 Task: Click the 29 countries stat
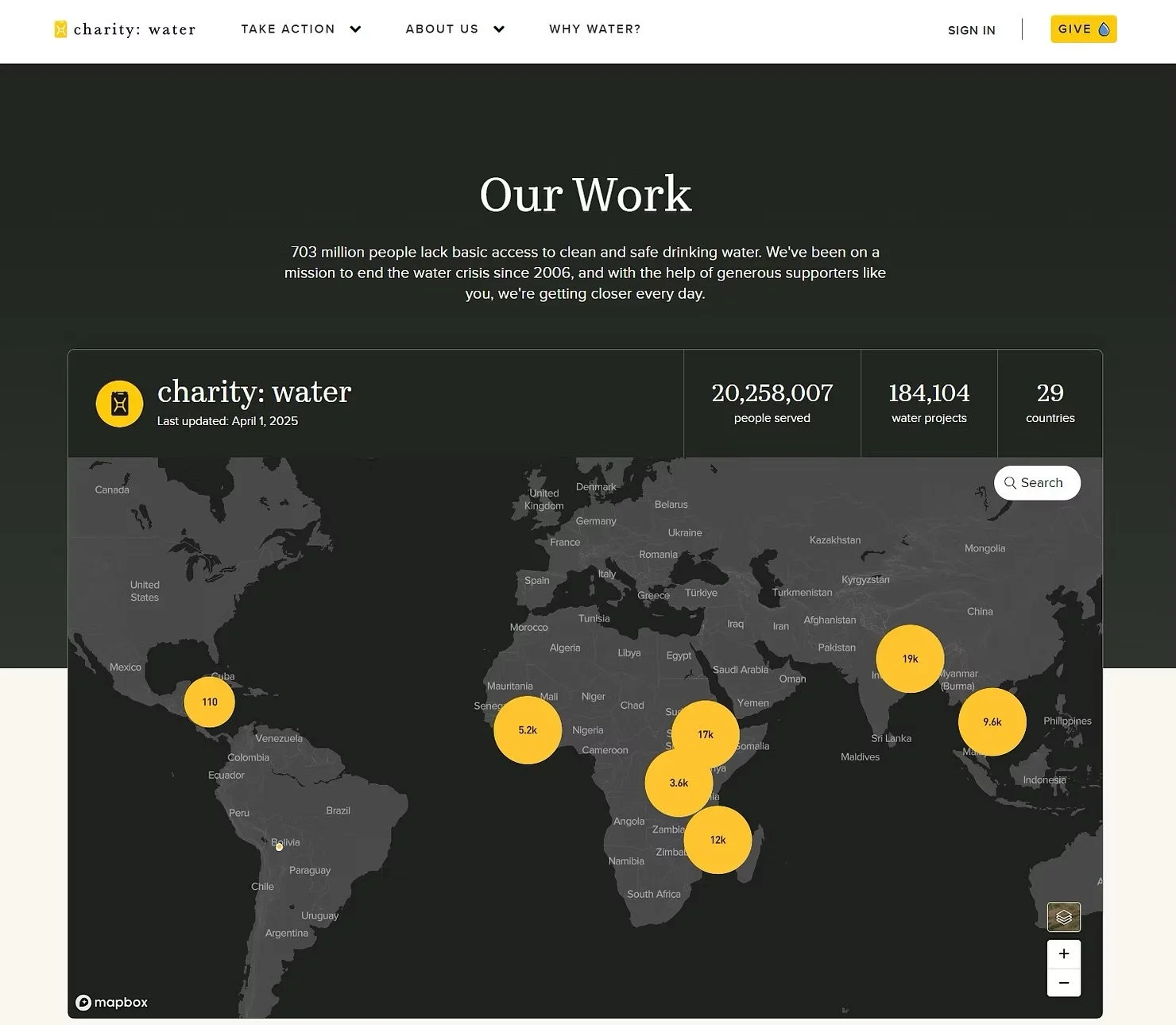click(1050, 403)
